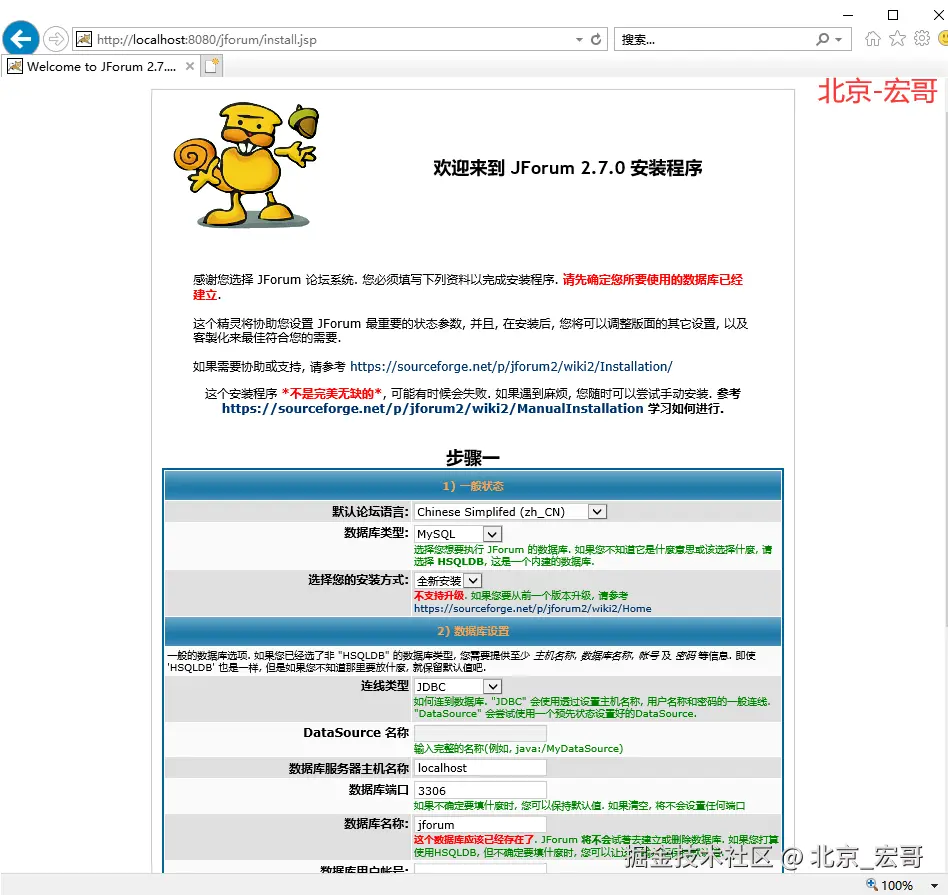This screenshot has height=895, width=948.
Task: Open the MySQL database type dropdown
Action: tap(458, 534)
